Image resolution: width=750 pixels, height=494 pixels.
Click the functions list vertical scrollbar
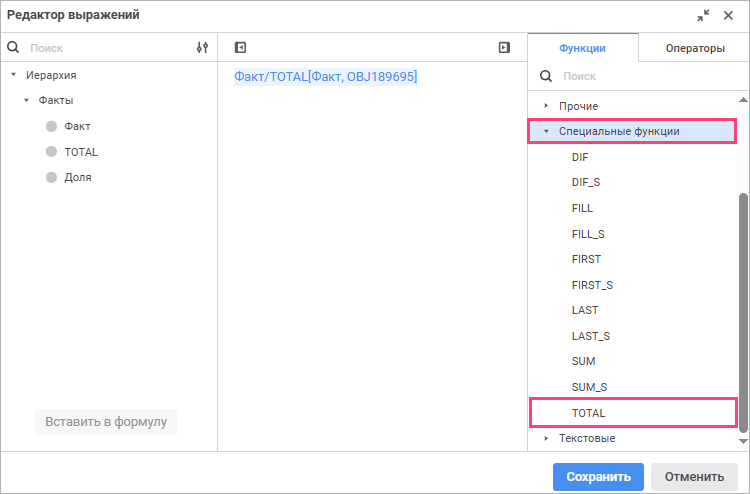(x=743, y=312)
